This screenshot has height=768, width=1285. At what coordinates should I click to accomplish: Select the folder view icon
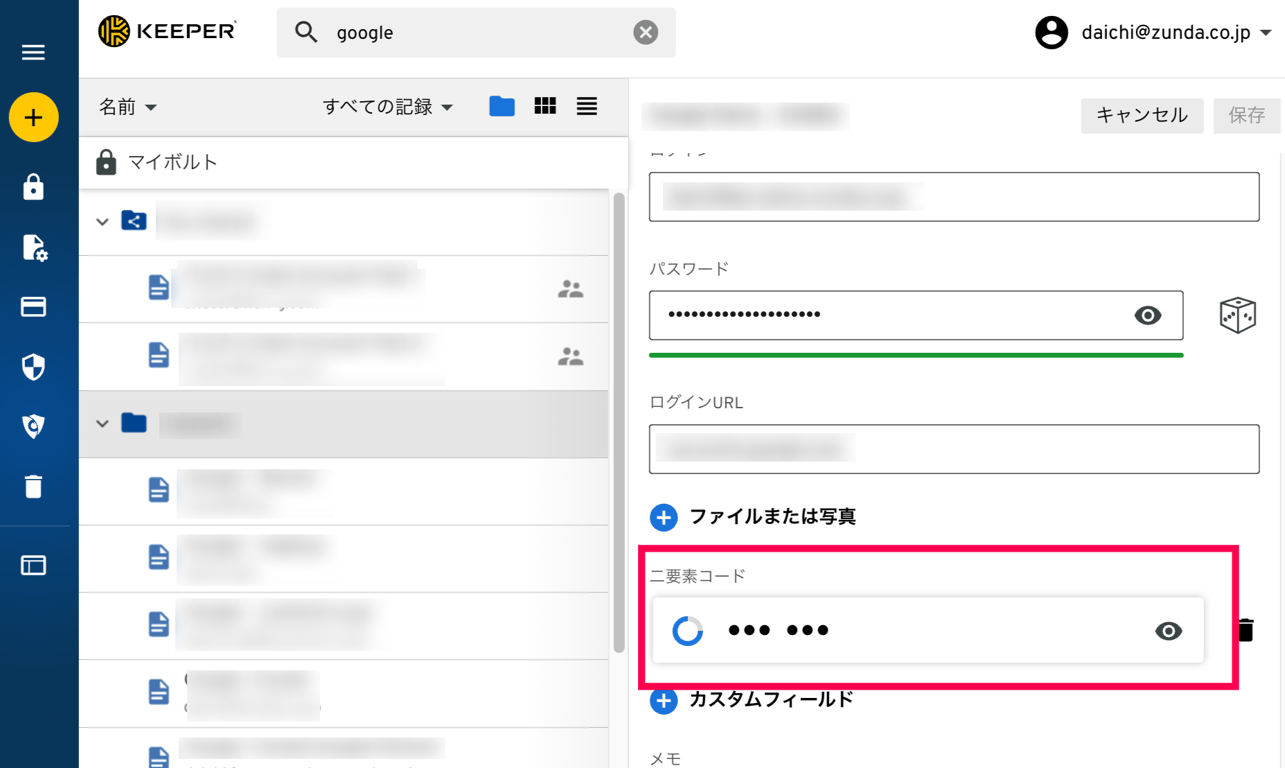(502, 106)
